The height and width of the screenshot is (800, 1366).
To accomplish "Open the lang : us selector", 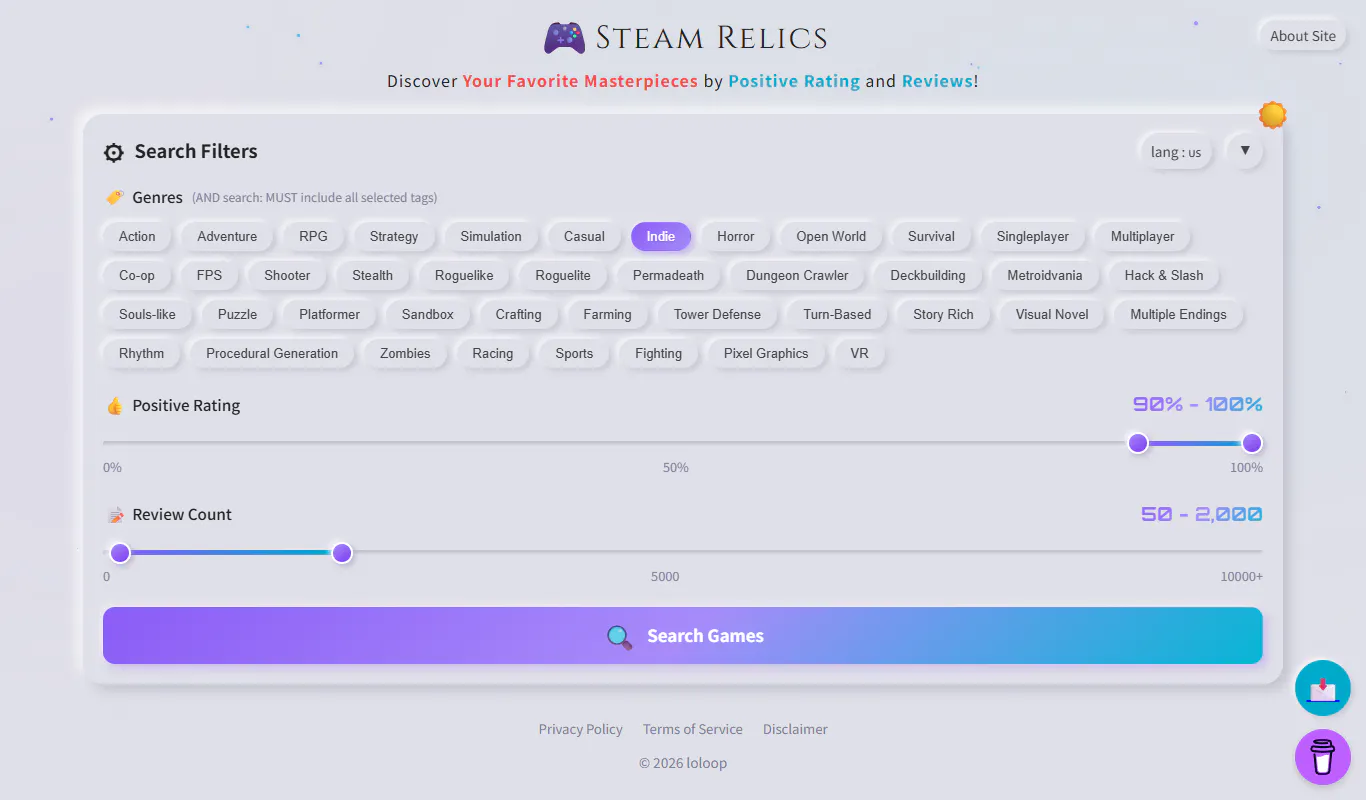I will point(1176,152).
